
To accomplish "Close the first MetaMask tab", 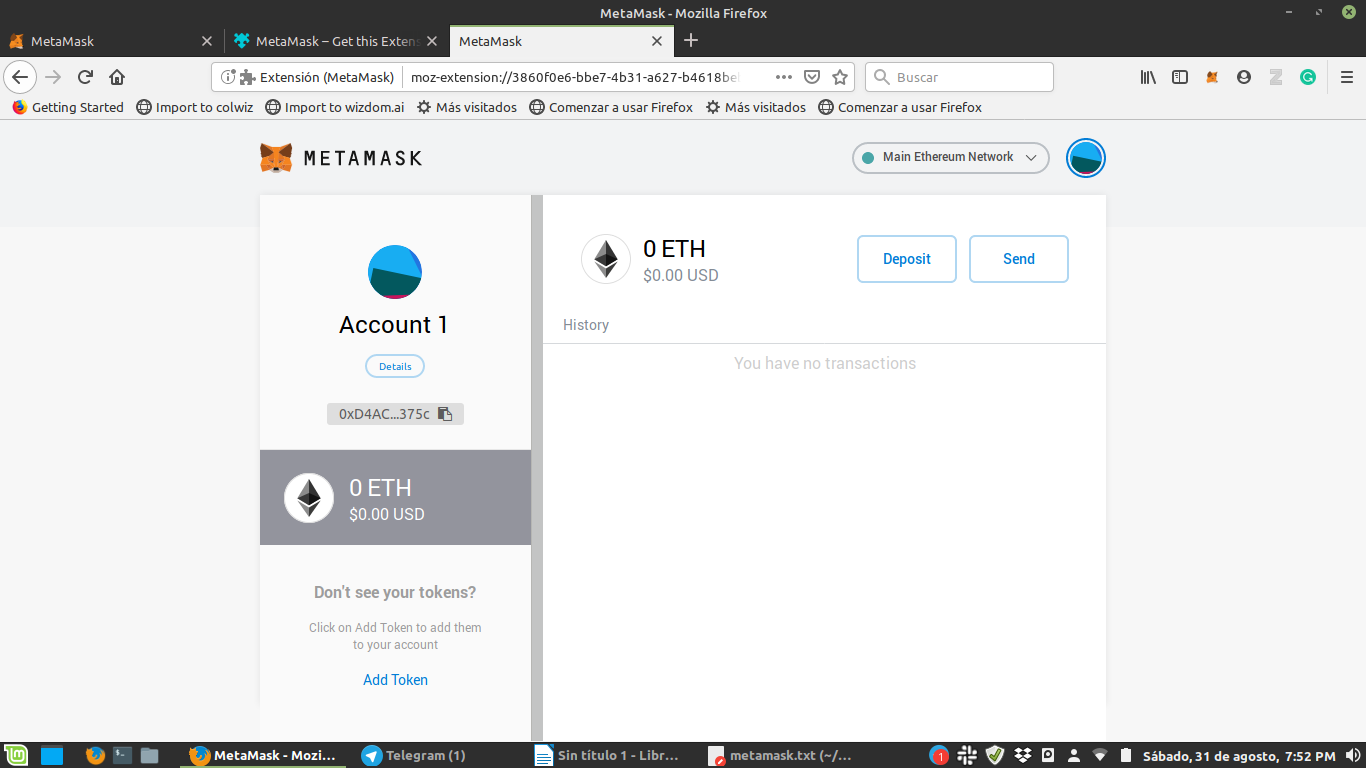I will coord(207,41).
